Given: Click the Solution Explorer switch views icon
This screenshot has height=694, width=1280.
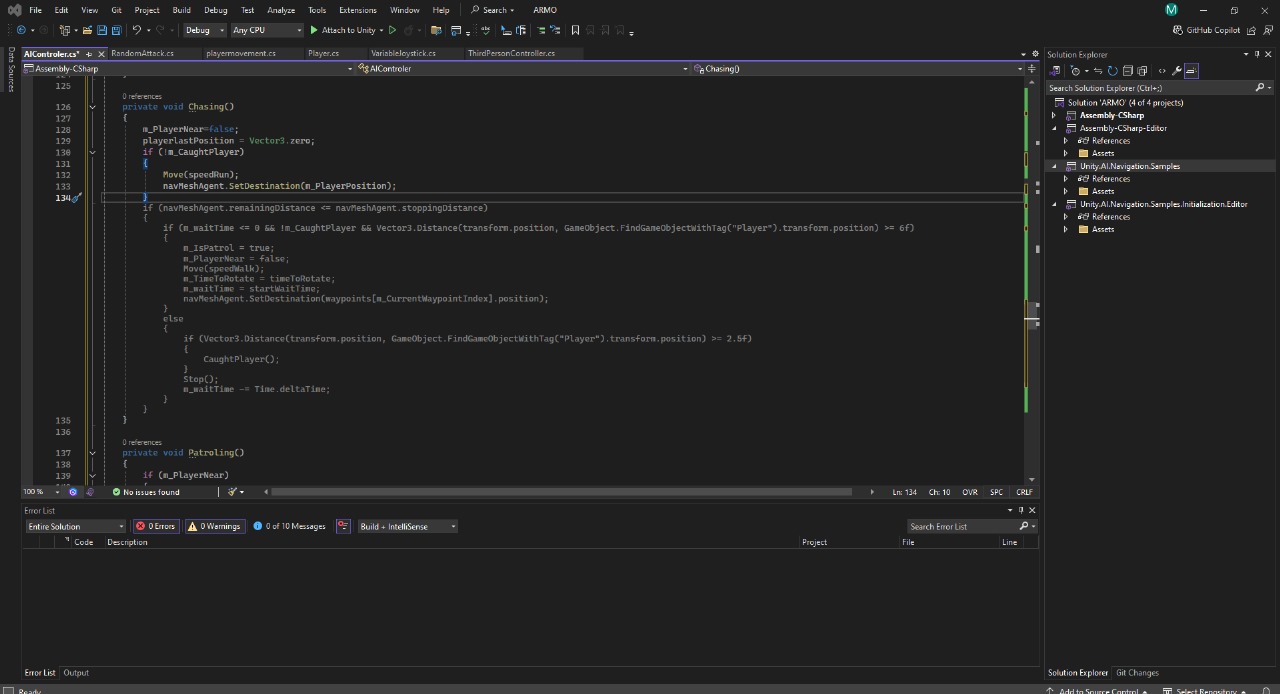Looking at the screenshot, I should point(1054,71).
